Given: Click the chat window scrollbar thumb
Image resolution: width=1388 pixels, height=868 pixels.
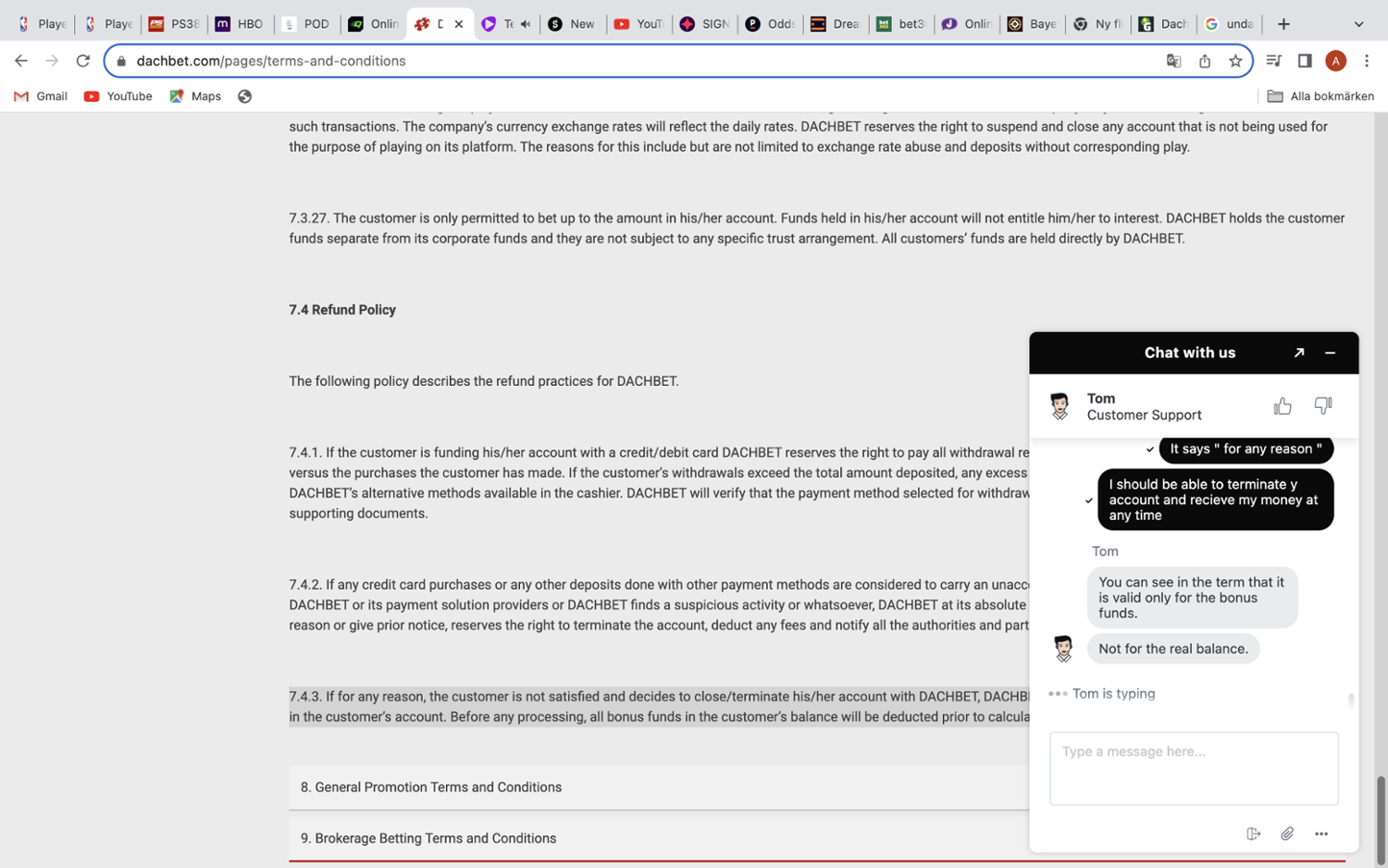Looking at the screenshot, I should pyautogui.click(x=1351, y=701).
